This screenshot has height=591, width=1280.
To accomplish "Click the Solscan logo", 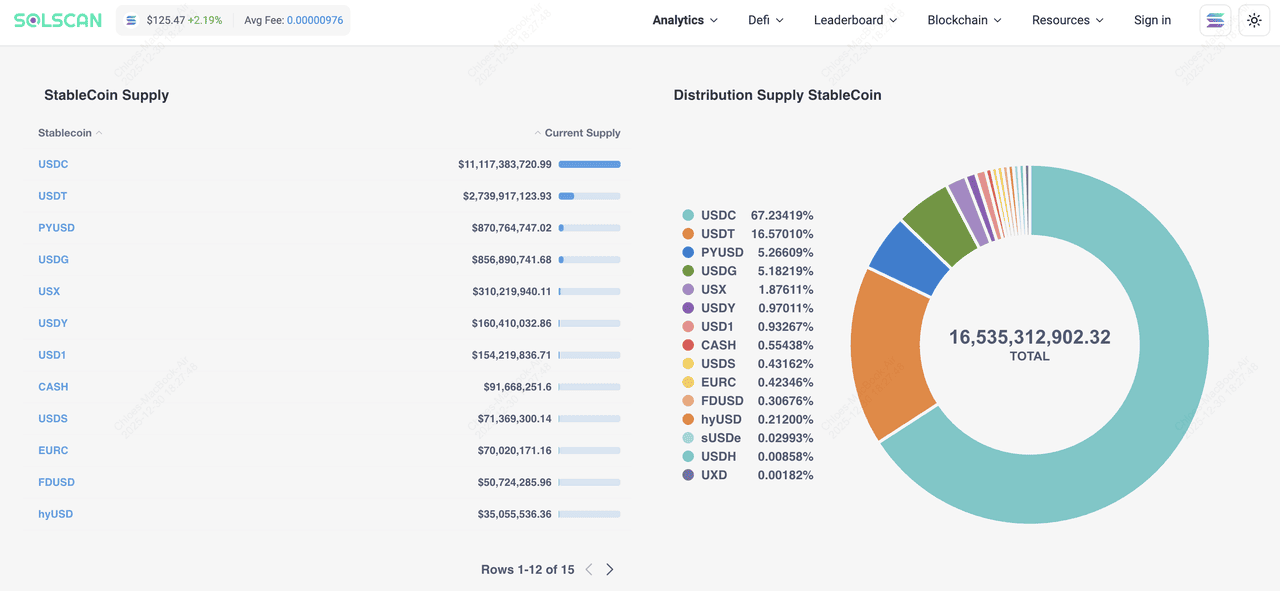I will [x=57, y=20].
